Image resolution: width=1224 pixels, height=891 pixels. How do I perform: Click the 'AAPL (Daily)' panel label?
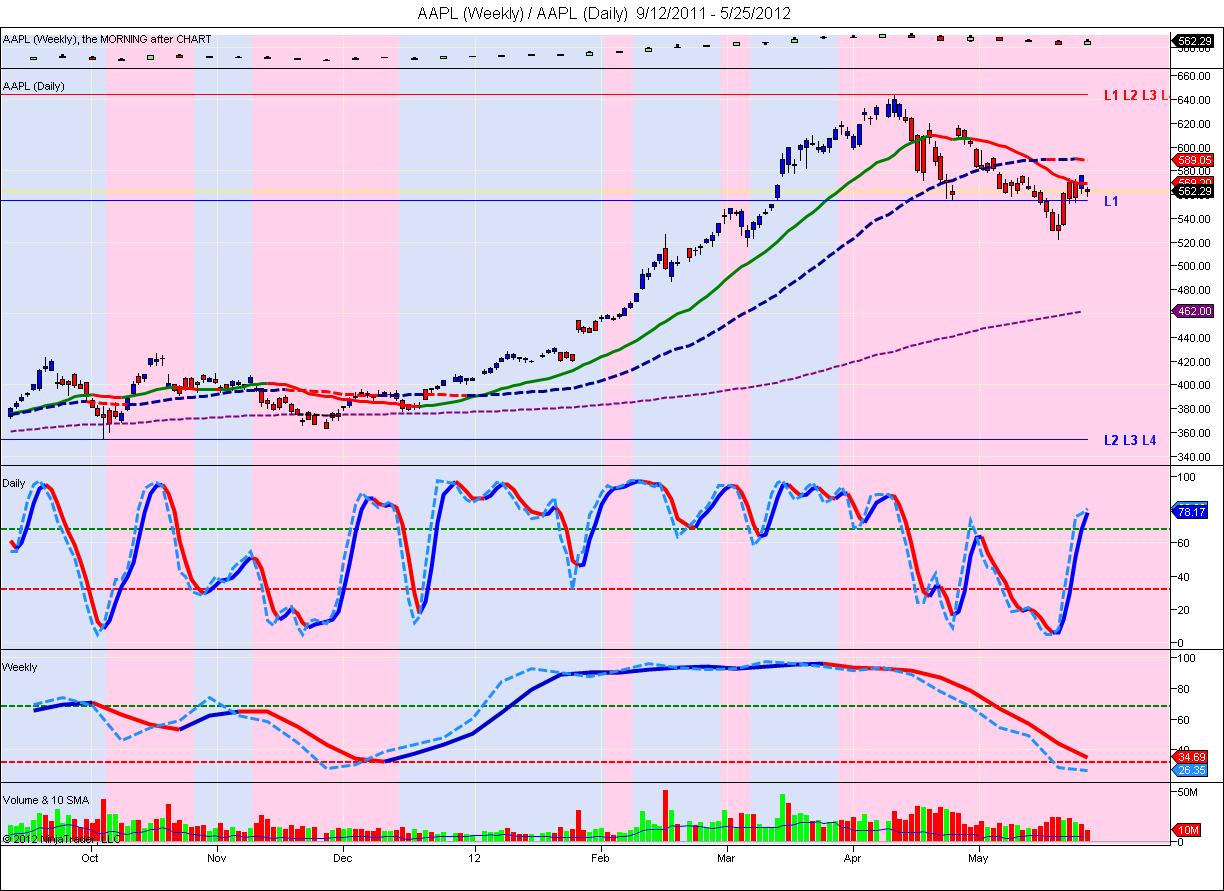tap(34, 86)
